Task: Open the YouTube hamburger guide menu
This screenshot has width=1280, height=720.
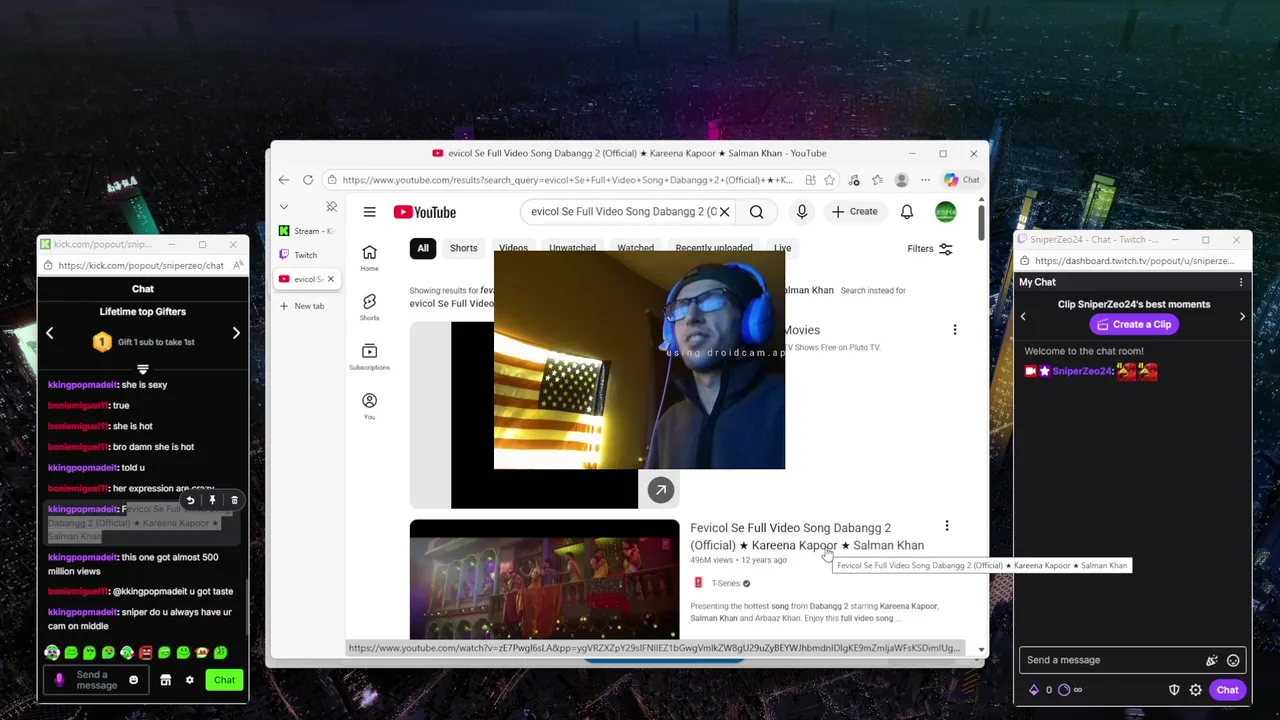Action: (x=369, y=212)
